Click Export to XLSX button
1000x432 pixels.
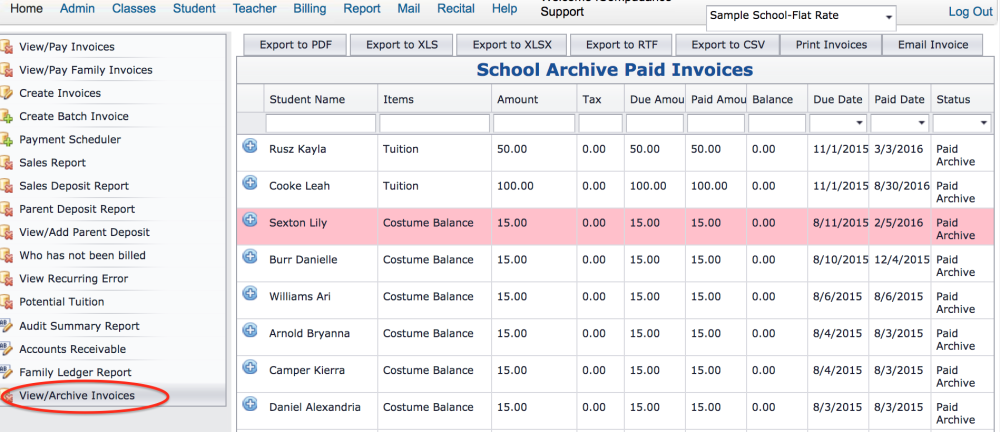pyautogui.click(x=512, y=45)
